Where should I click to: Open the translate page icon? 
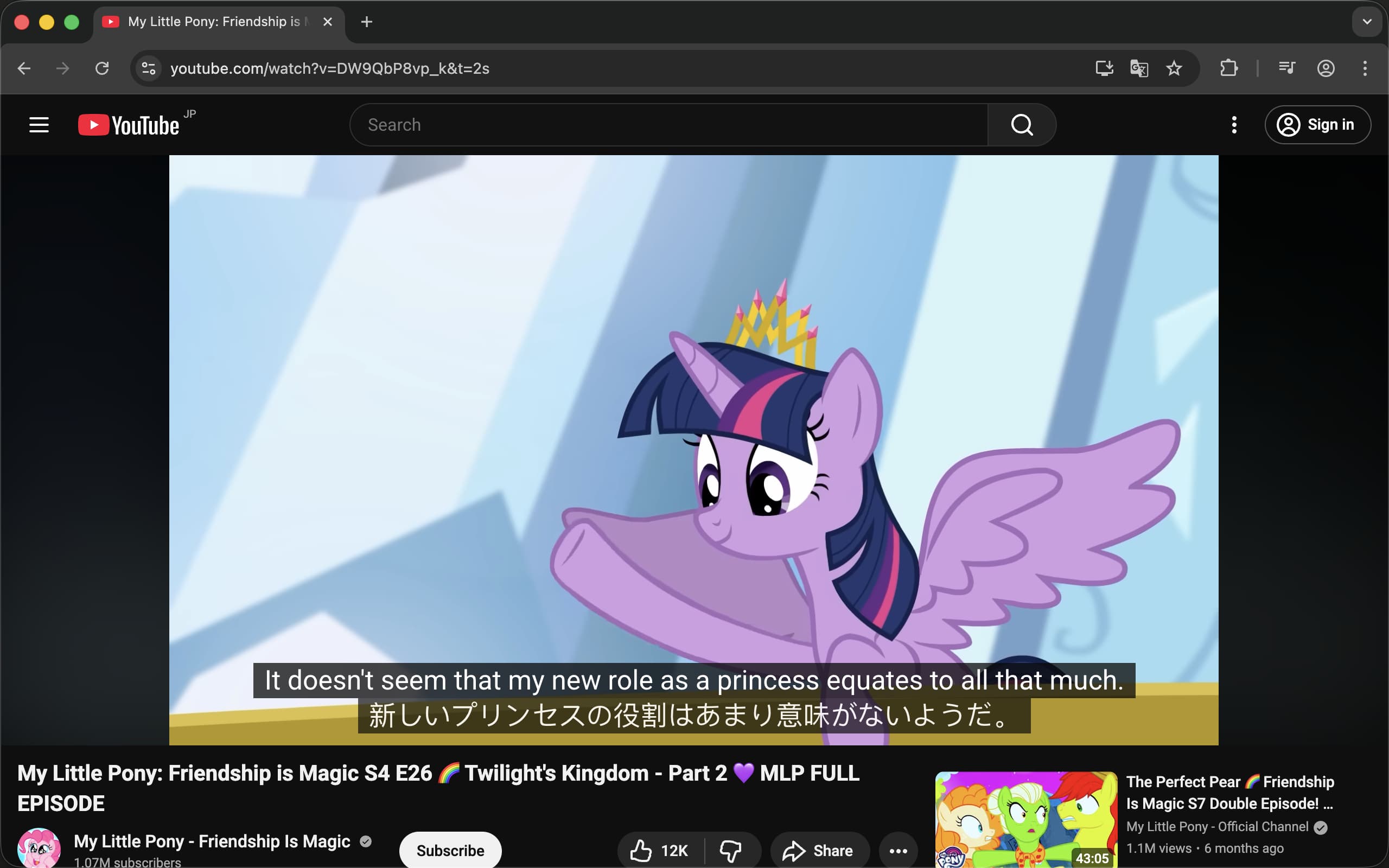point(1139,68)
